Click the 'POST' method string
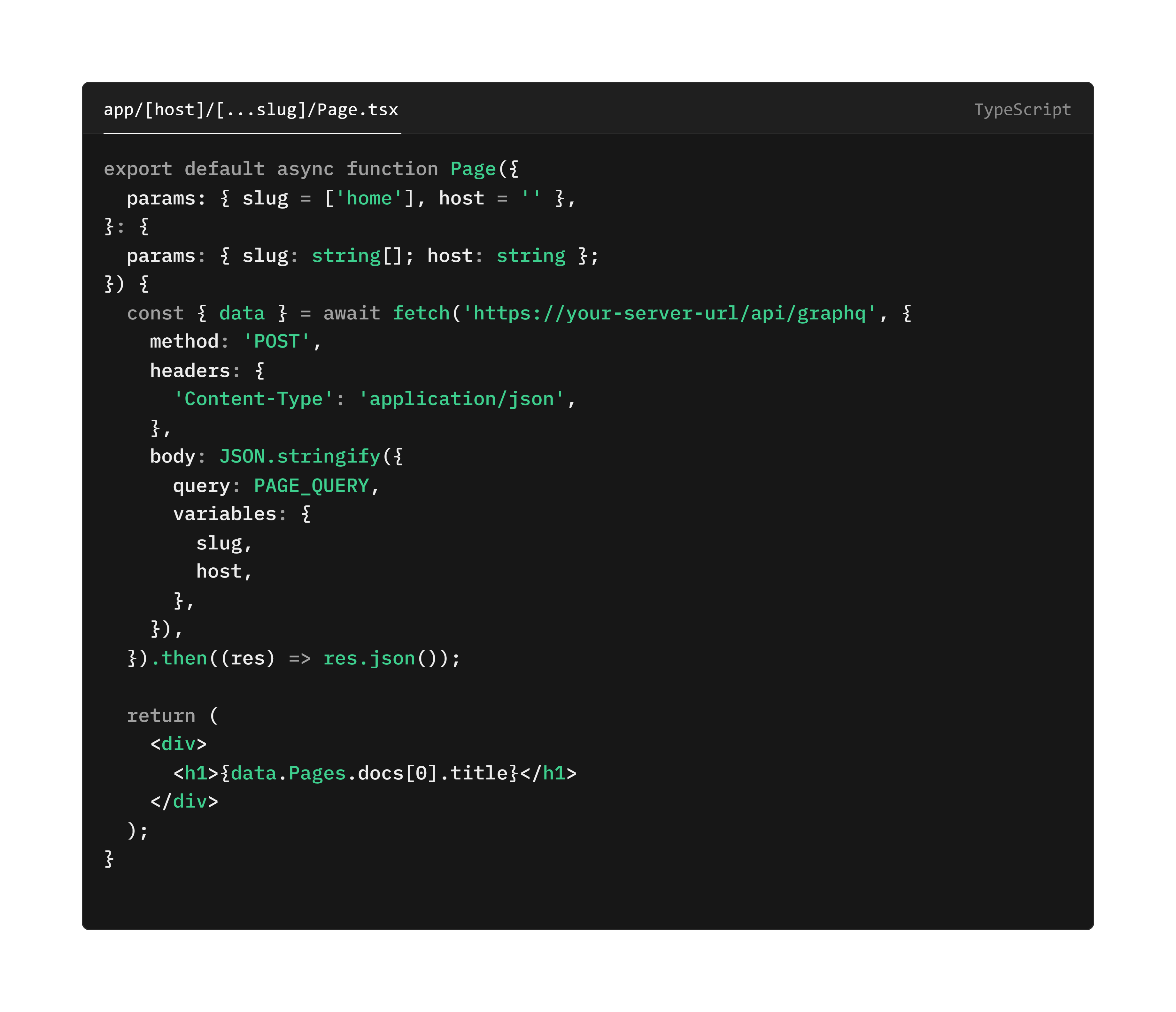This screenshot has height=1012, width=1176. (x=276, y=341)
